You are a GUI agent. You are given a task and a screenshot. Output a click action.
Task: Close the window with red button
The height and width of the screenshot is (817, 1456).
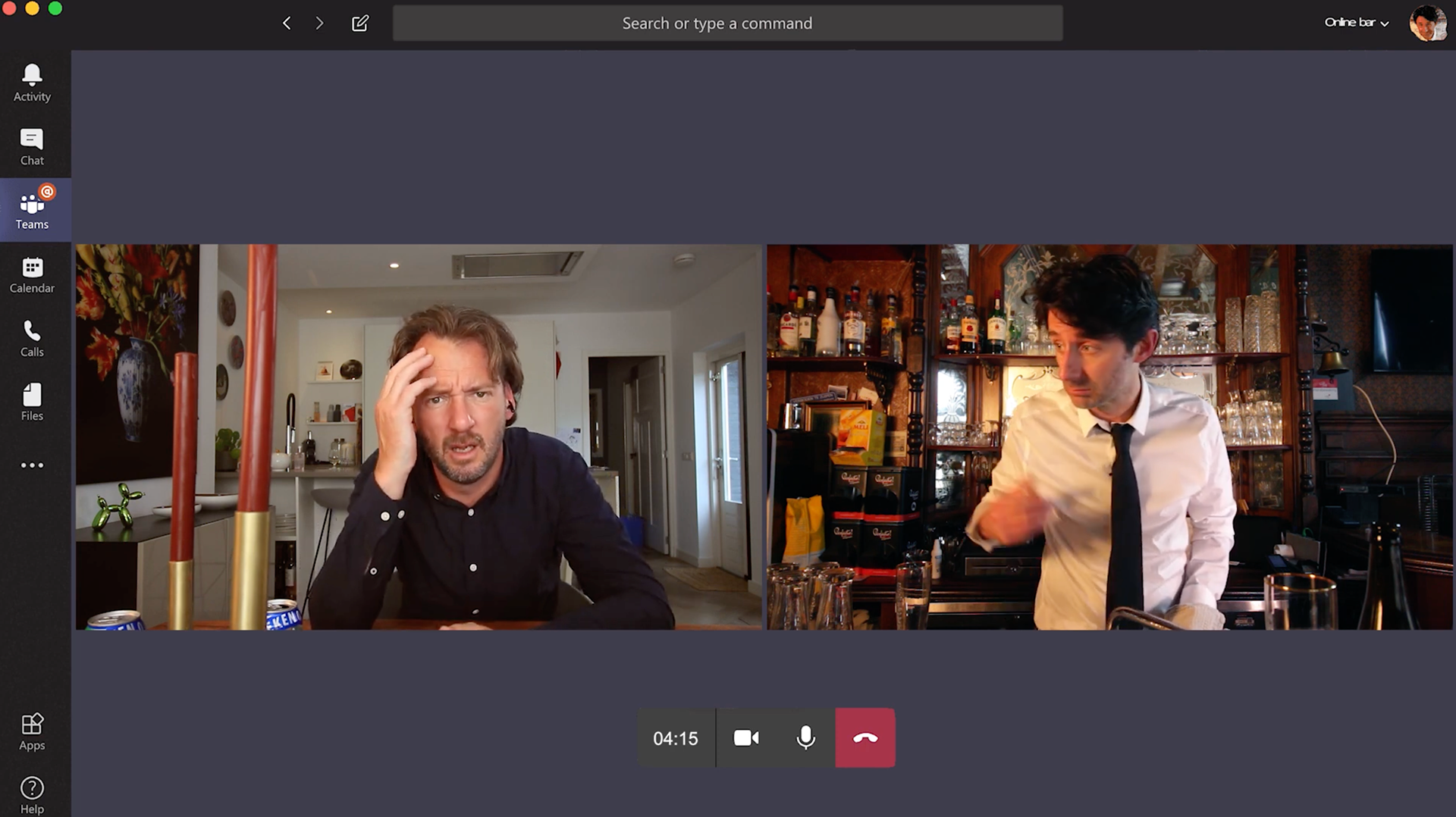point(9,8)
